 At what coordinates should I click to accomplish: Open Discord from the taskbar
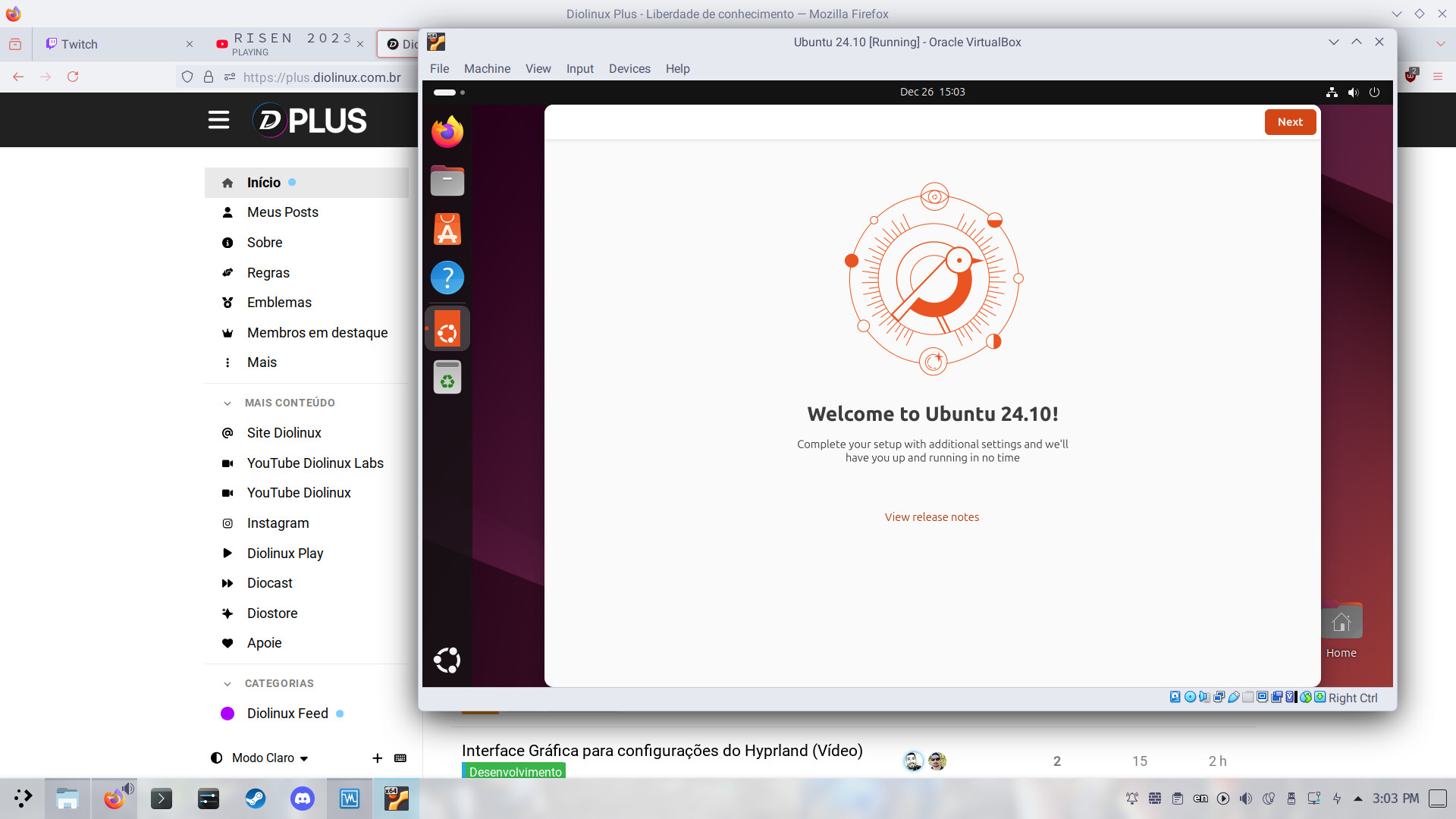(303, 799)
